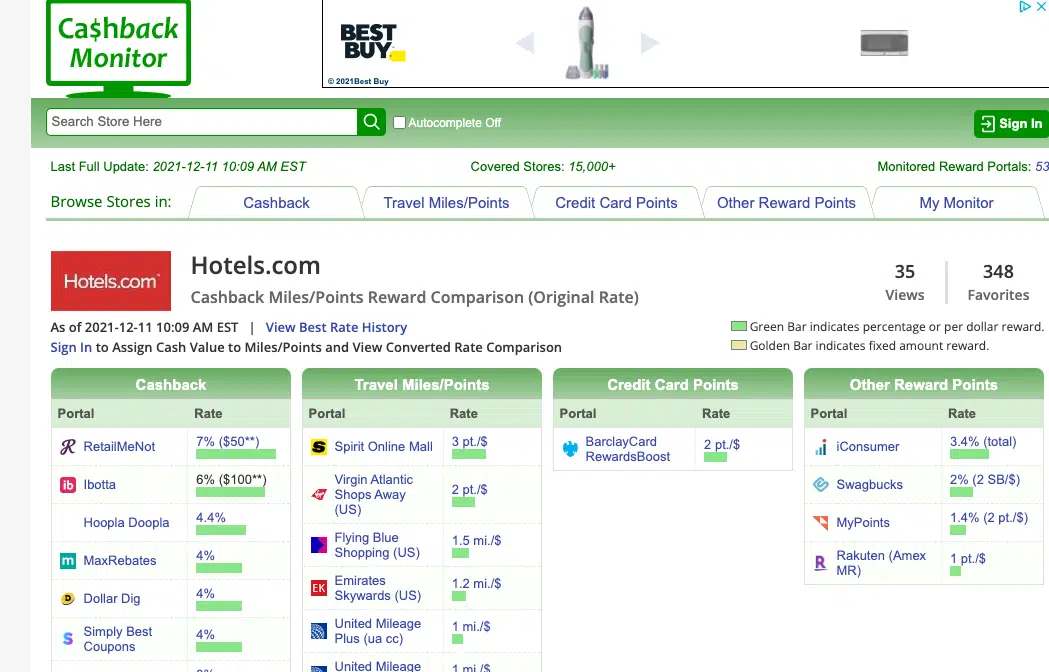Click the Virgin Atlantic 2 pt./$ rate
The height and width of the screenshot is (672, 1049).
click(469, 490)
